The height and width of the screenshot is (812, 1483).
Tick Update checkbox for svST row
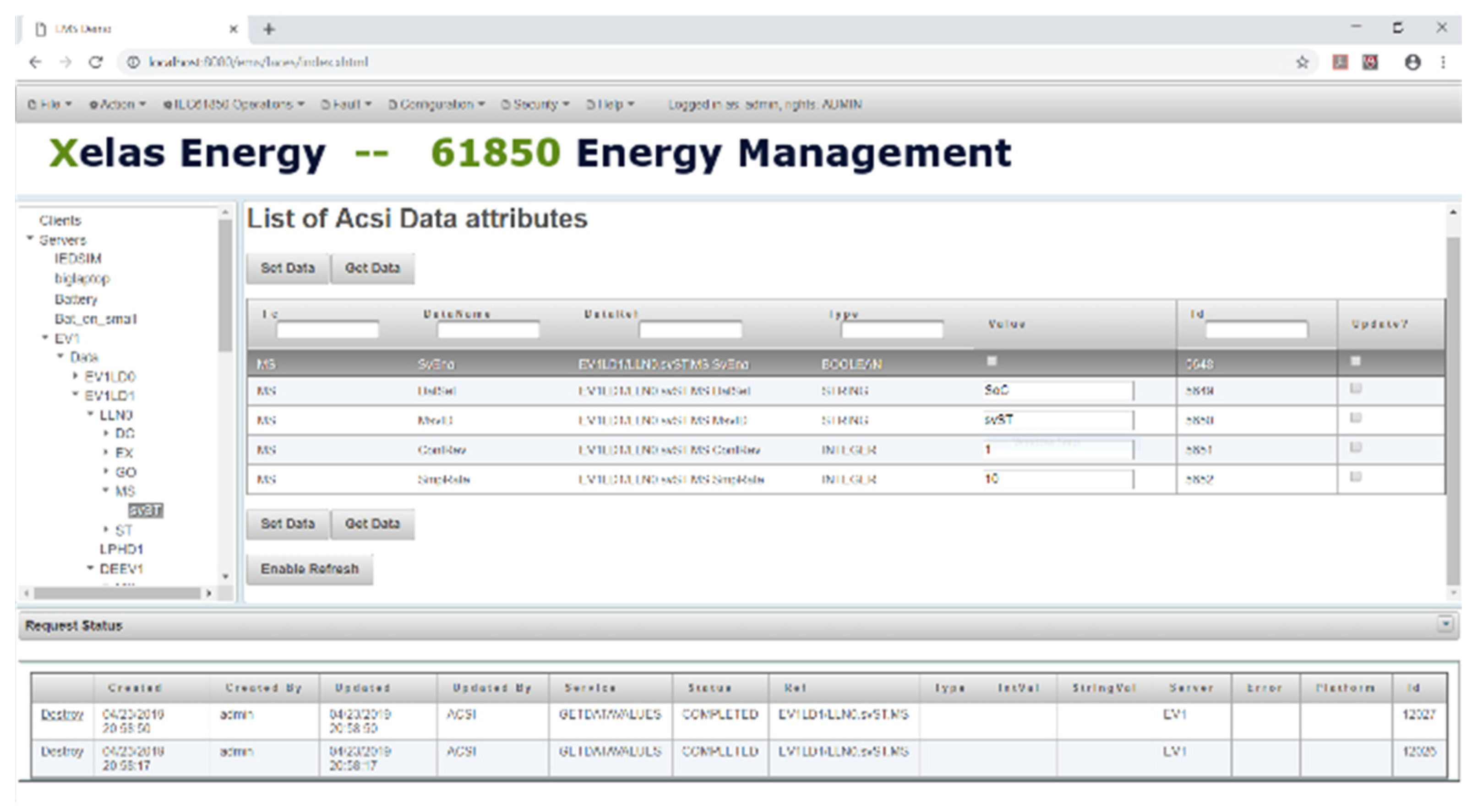1356,418
